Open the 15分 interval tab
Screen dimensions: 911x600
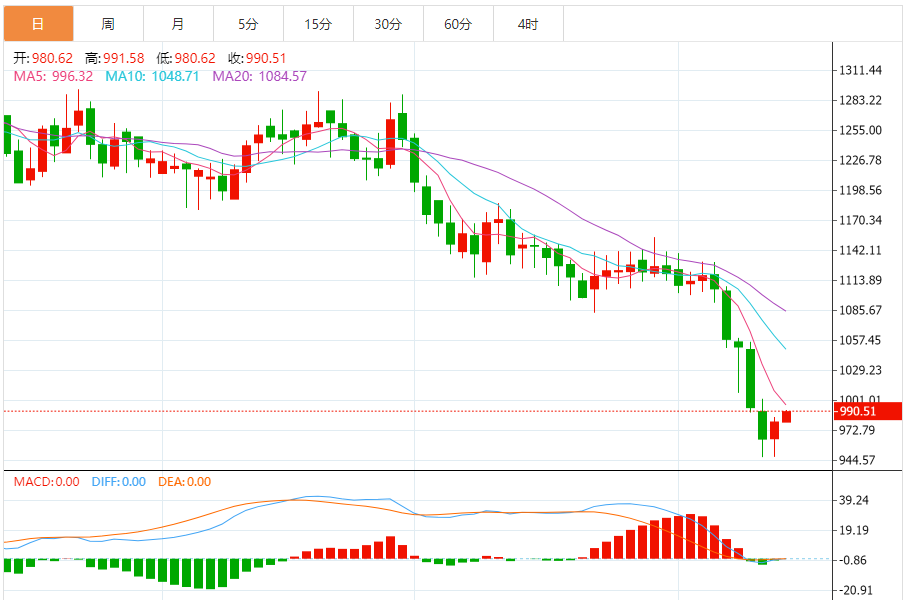tap(318, 24)
